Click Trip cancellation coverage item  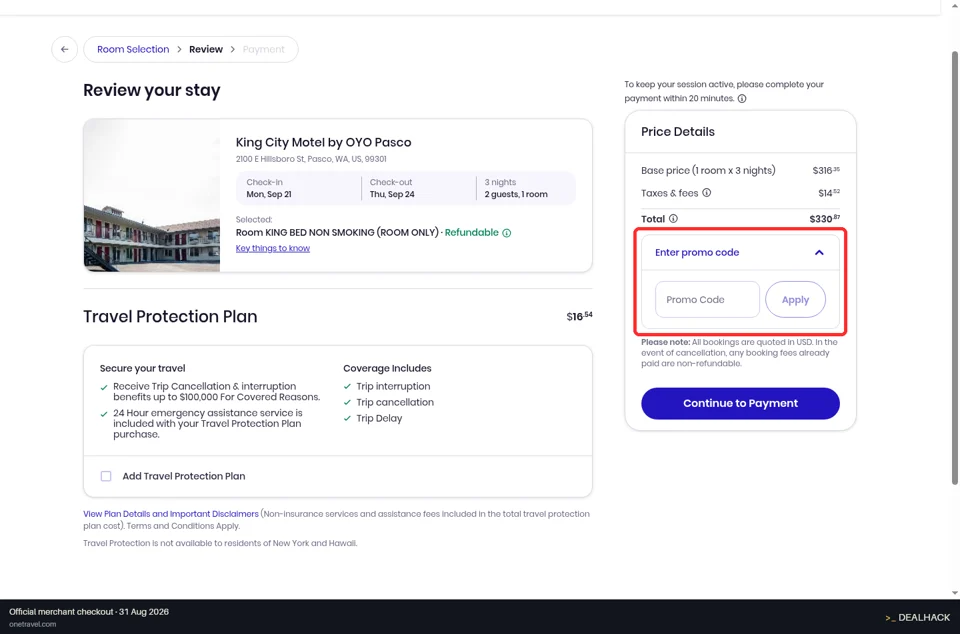(x=395, y=402)
